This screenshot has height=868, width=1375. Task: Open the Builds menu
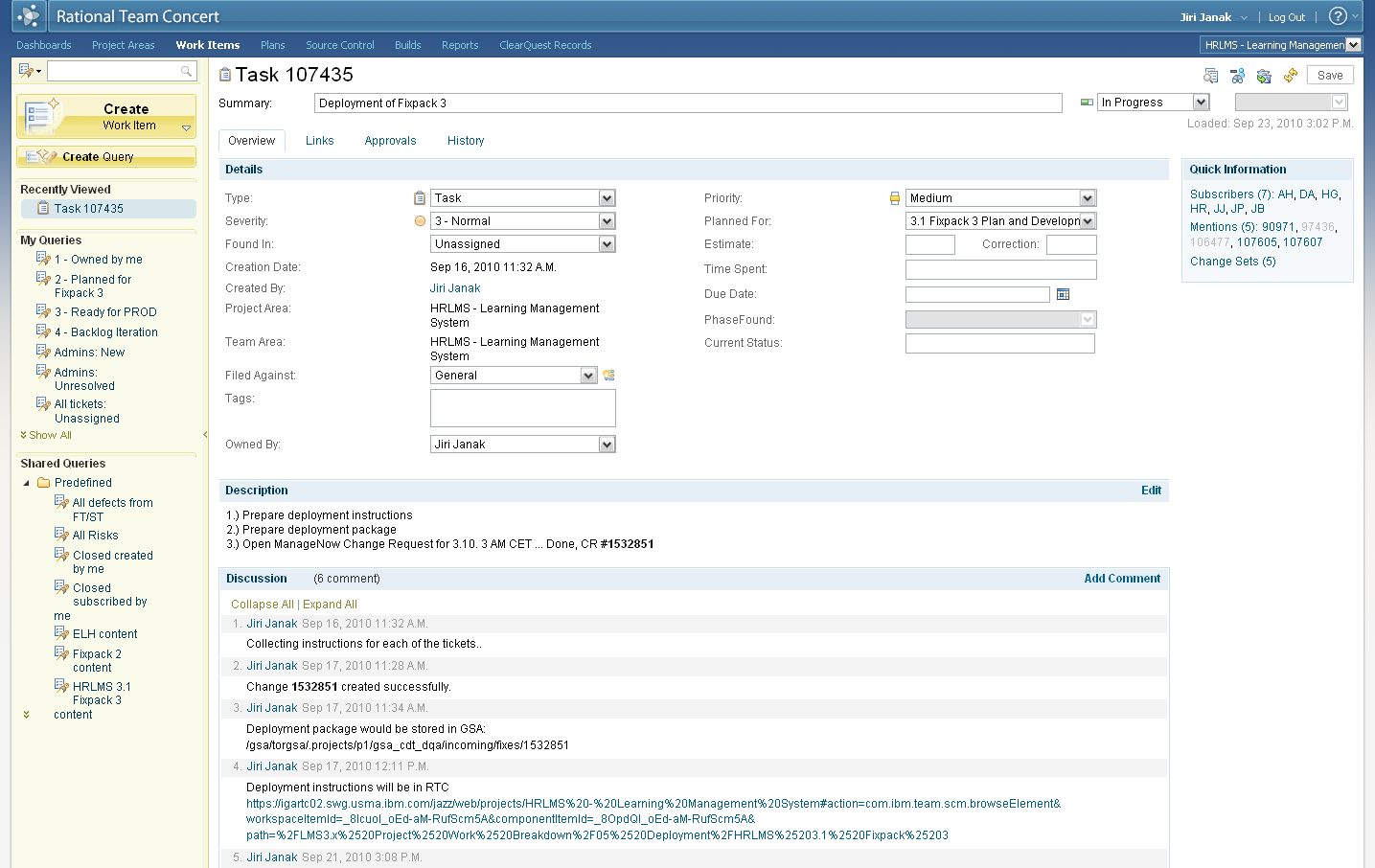pyautogui.click(x=408, y=45)
